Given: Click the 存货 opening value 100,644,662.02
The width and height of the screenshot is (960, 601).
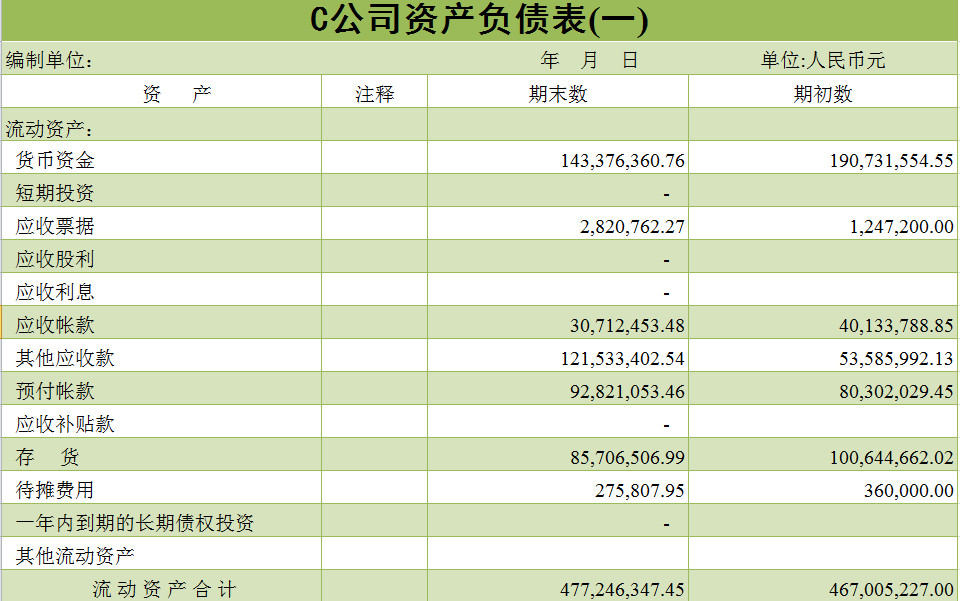Looking at the screenshot, I should [x=891, y=458].
